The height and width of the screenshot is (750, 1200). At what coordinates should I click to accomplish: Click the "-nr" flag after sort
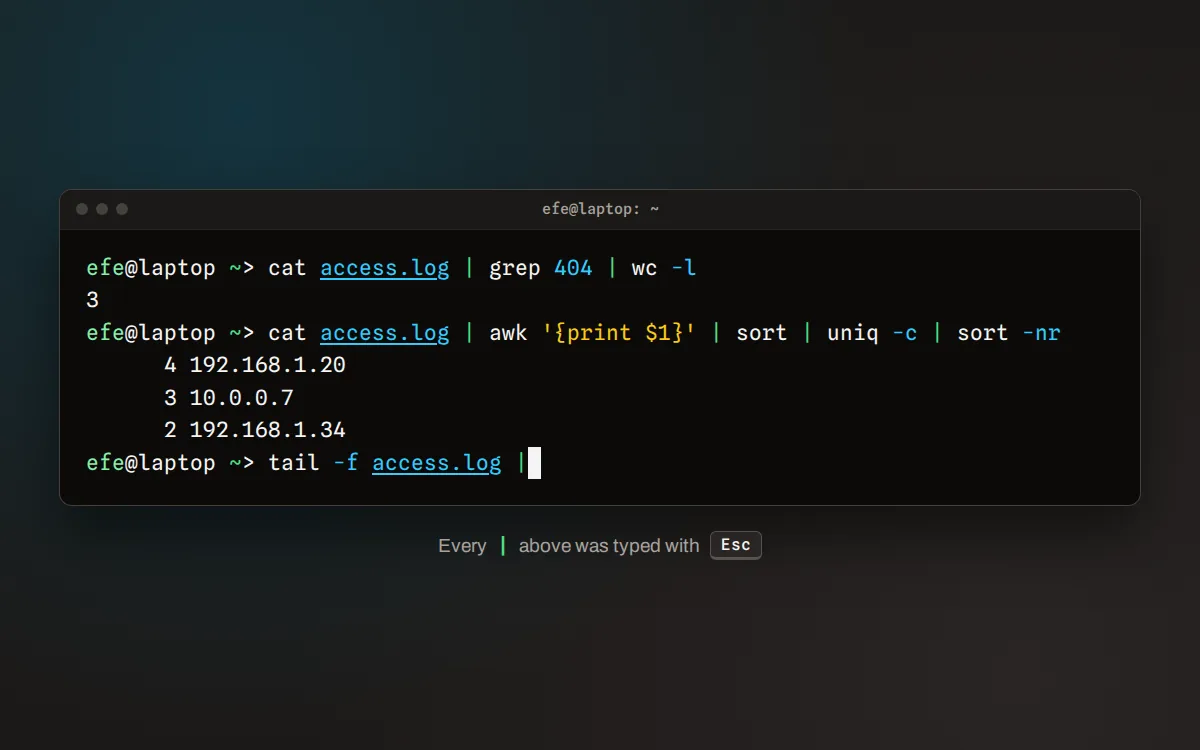coord(1041,333)
